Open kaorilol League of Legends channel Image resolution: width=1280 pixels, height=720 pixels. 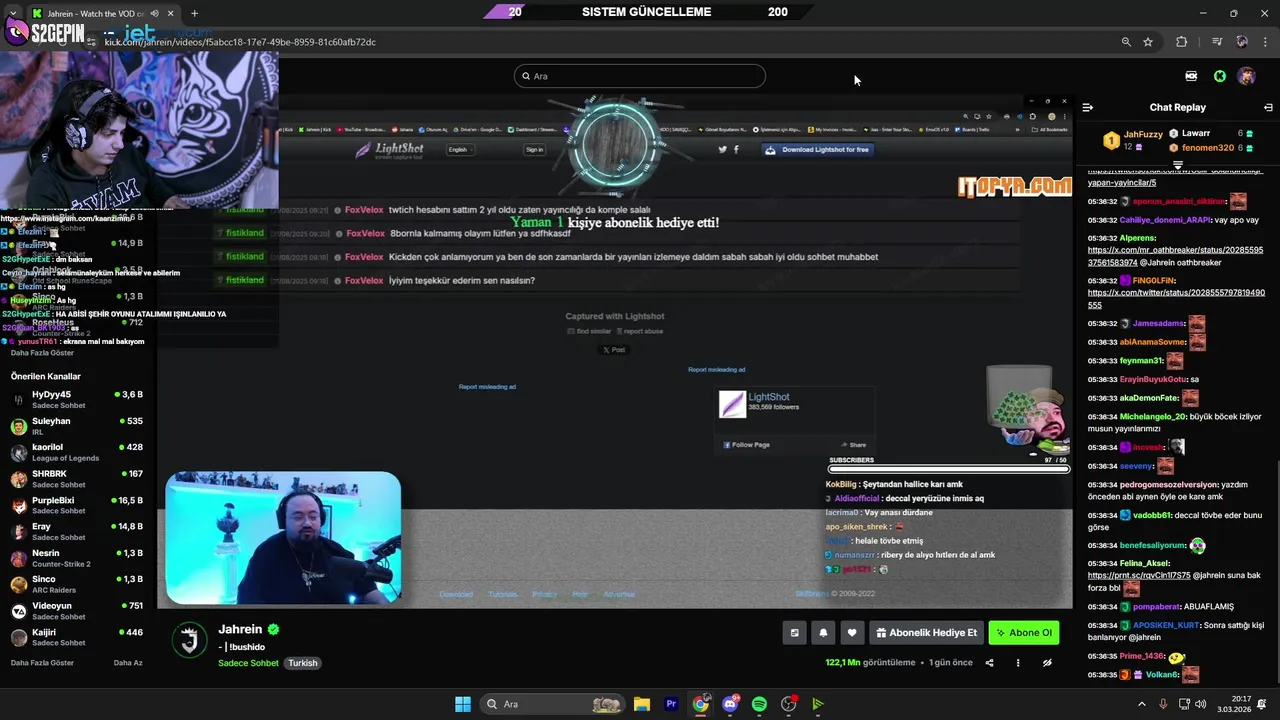tap(78, 452)
